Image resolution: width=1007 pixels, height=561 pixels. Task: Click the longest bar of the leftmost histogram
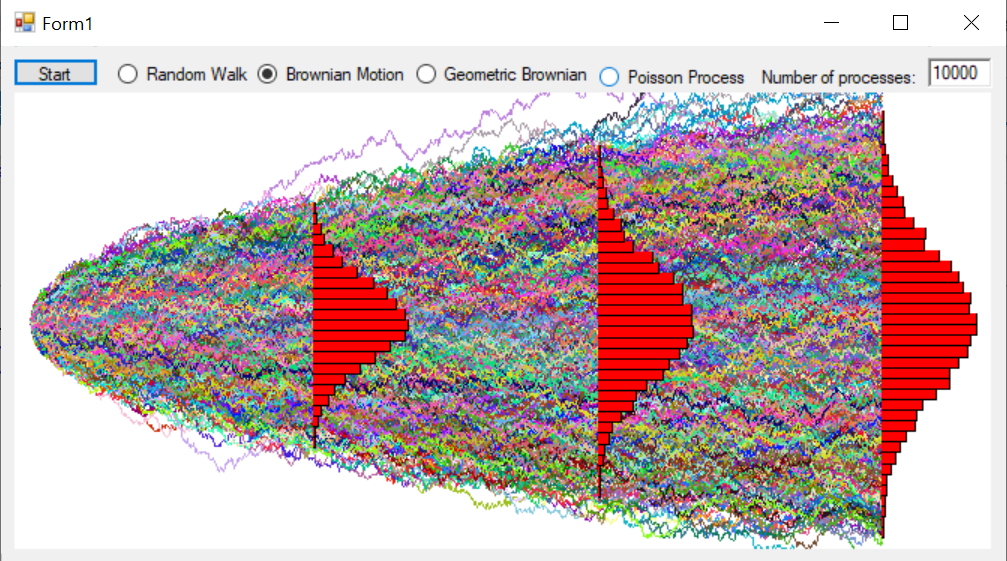click(x=360, y=324)
